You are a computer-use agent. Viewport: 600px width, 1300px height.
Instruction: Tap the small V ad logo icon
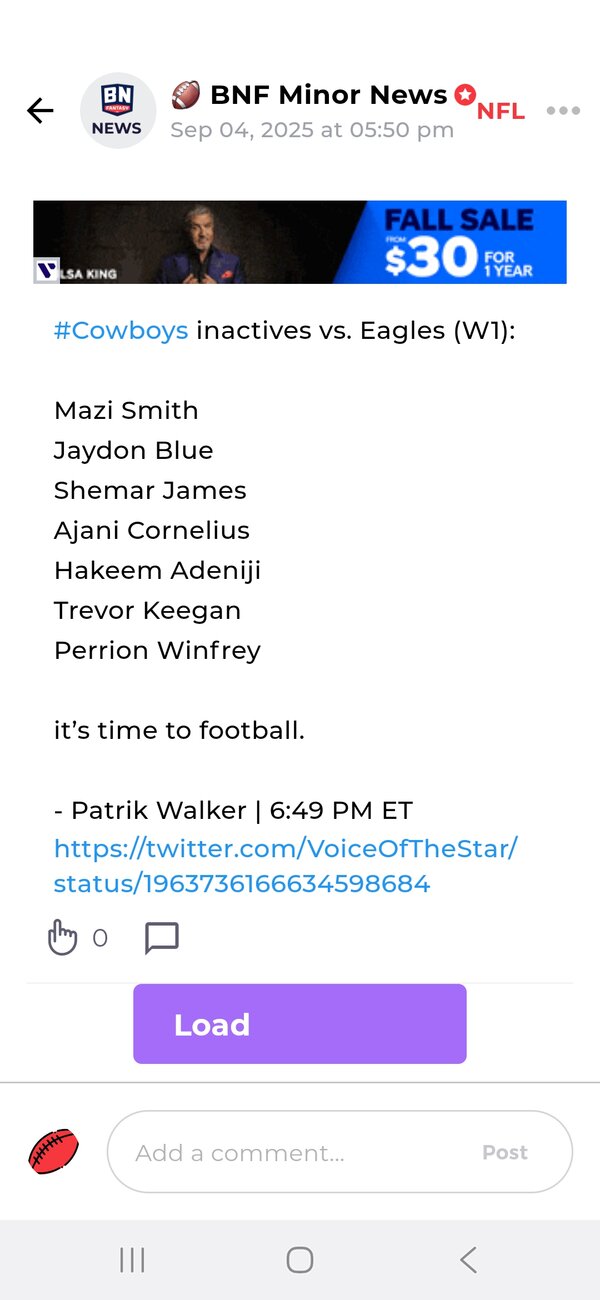pos(46,271)
